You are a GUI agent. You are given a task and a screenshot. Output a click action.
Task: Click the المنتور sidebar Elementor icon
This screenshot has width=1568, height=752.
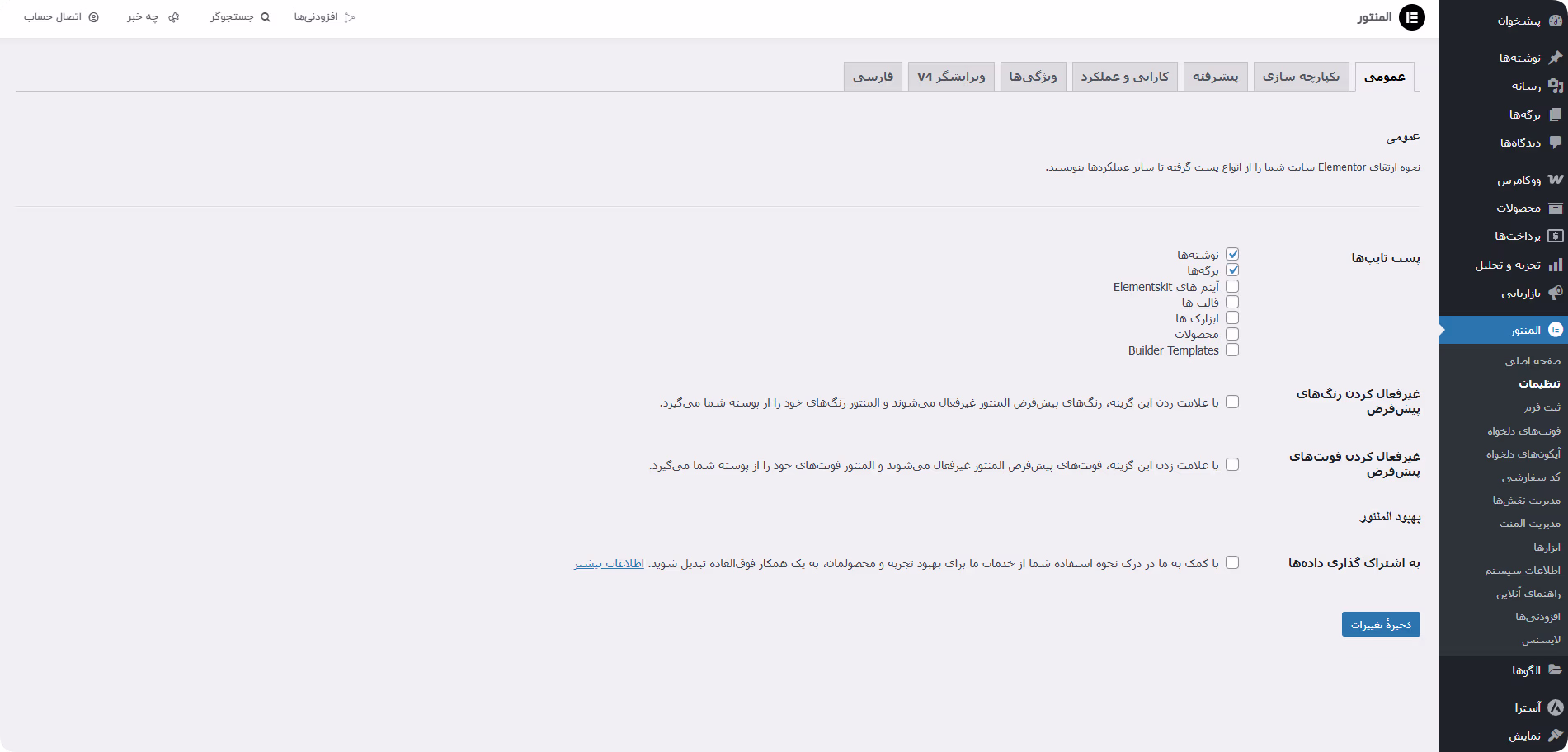coord(1556,330)
